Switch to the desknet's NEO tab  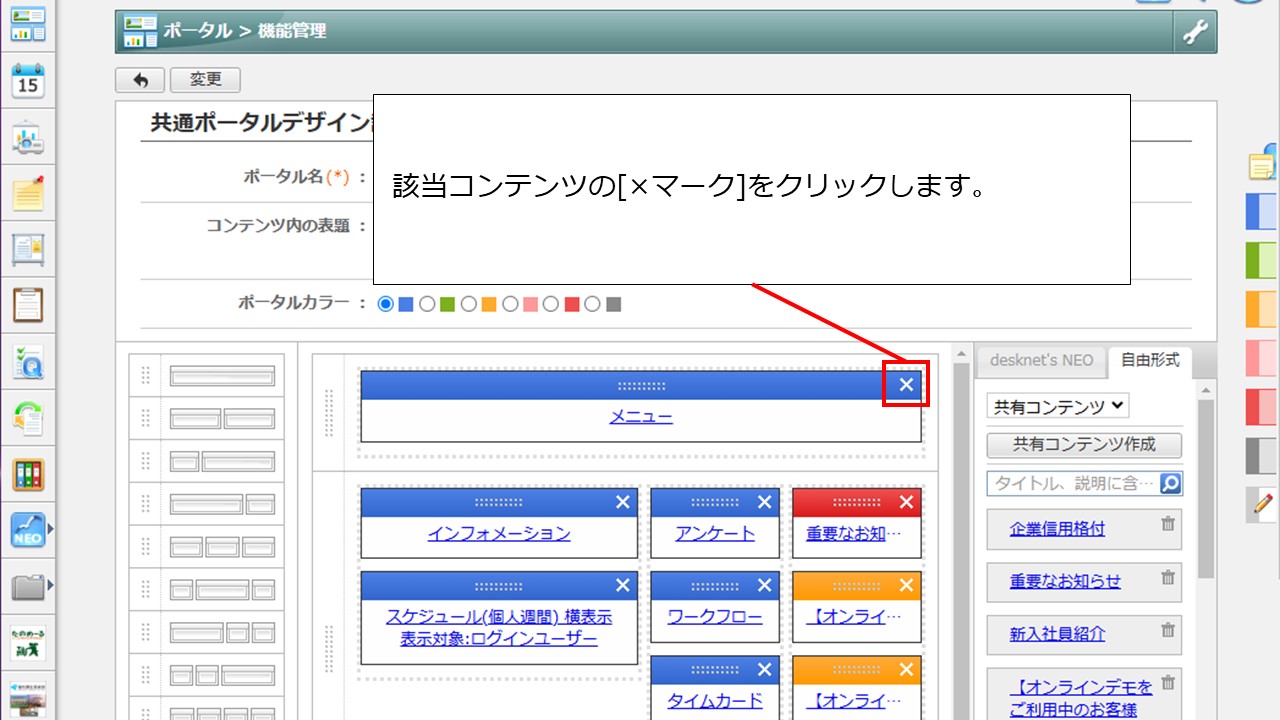1041,360
